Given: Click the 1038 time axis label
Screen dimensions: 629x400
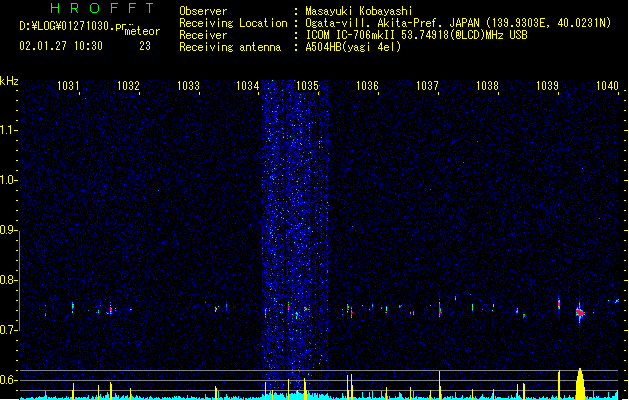Looking at the screenshot, I should 487,85.
